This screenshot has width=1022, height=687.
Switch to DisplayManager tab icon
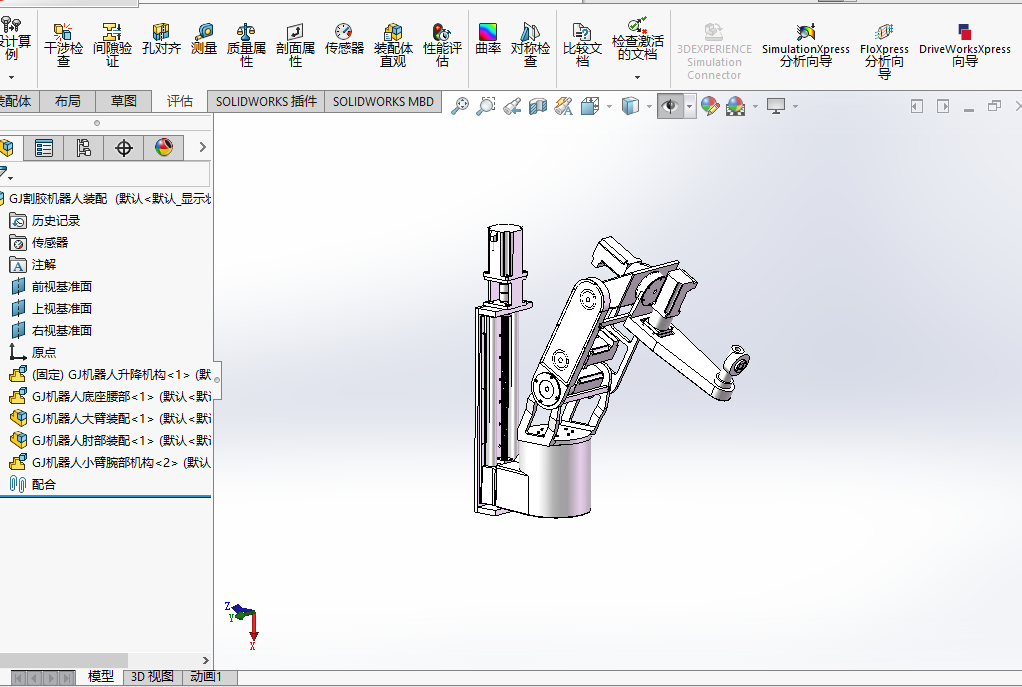pyautogui.click(x=164, y=149)
